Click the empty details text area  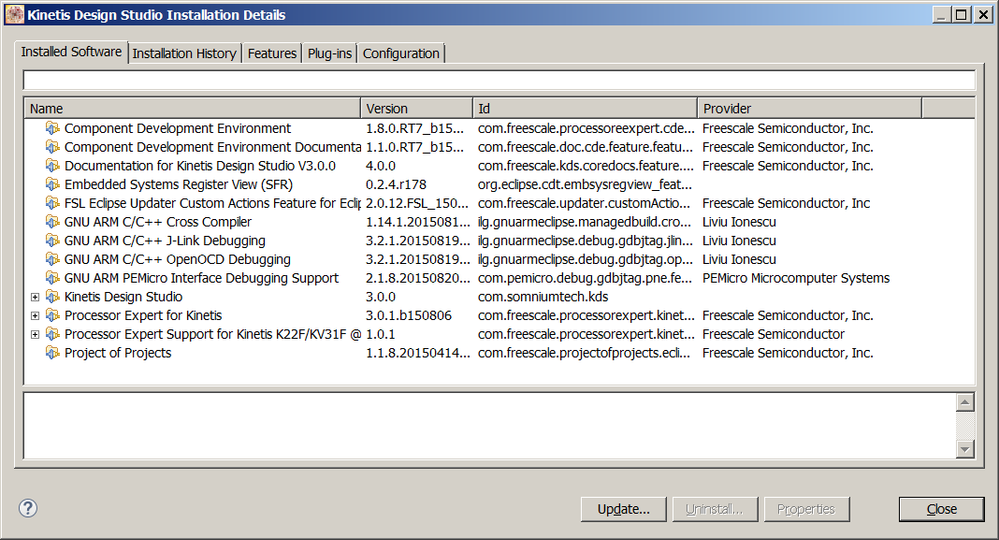489,425
